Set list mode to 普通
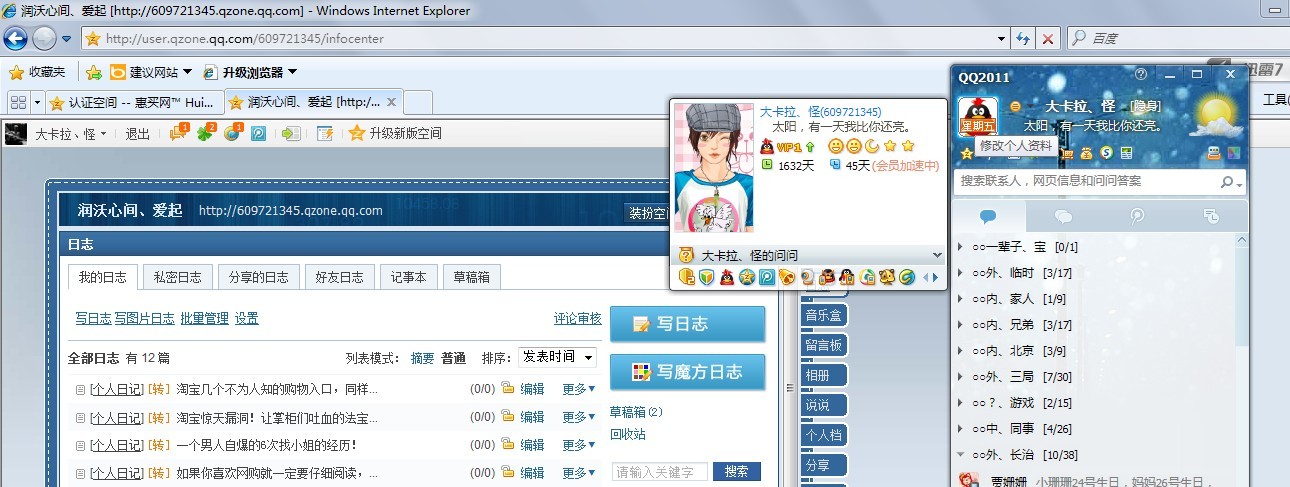 453,358
